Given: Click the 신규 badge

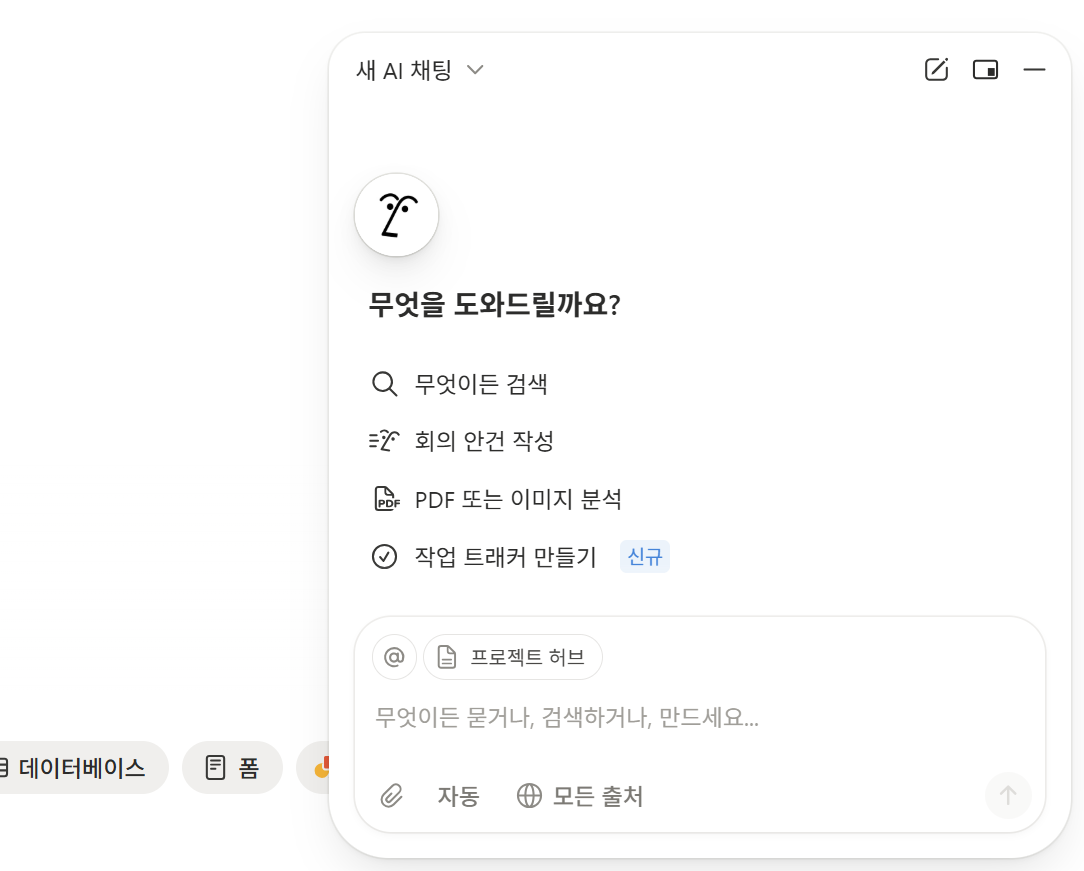Looking at the screenshot, I should pos(644,556).
